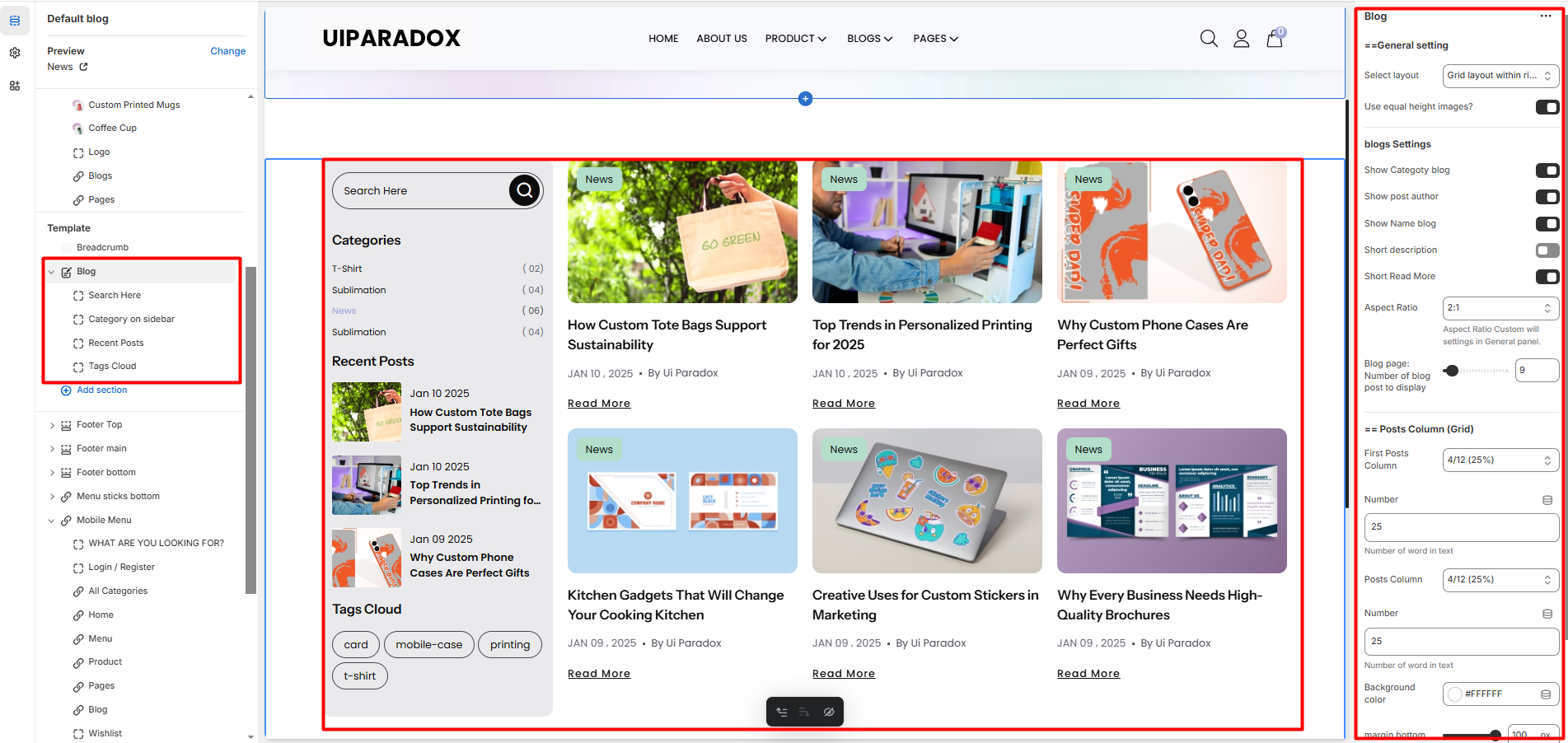
Task: Toggle Show Categoty blog switch
Action: tap(1547, 171)
